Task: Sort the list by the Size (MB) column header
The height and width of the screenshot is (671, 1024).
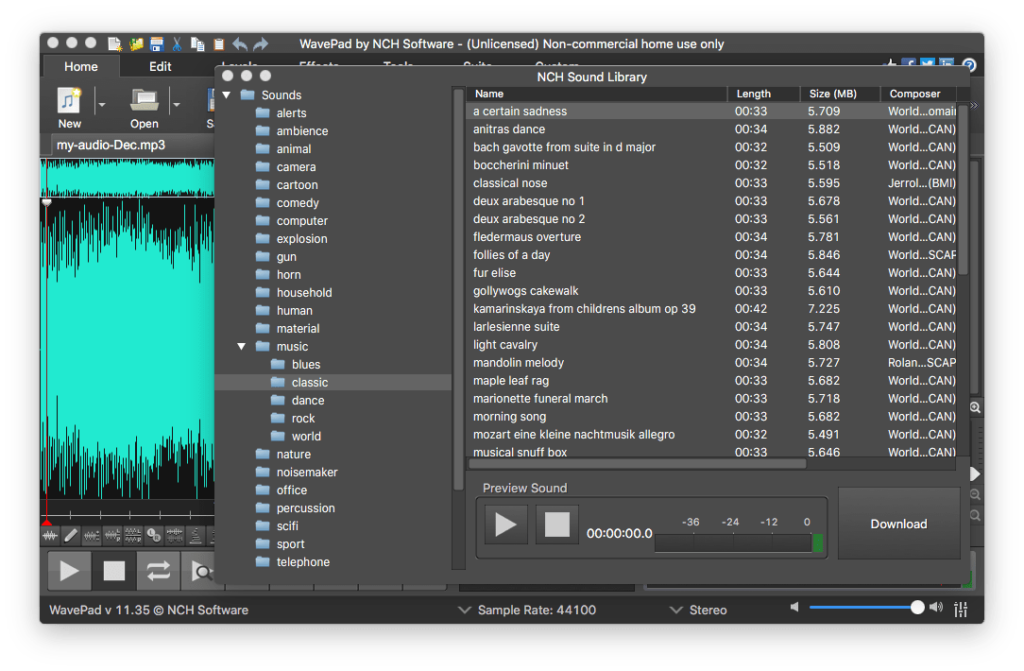Action: 840,94
